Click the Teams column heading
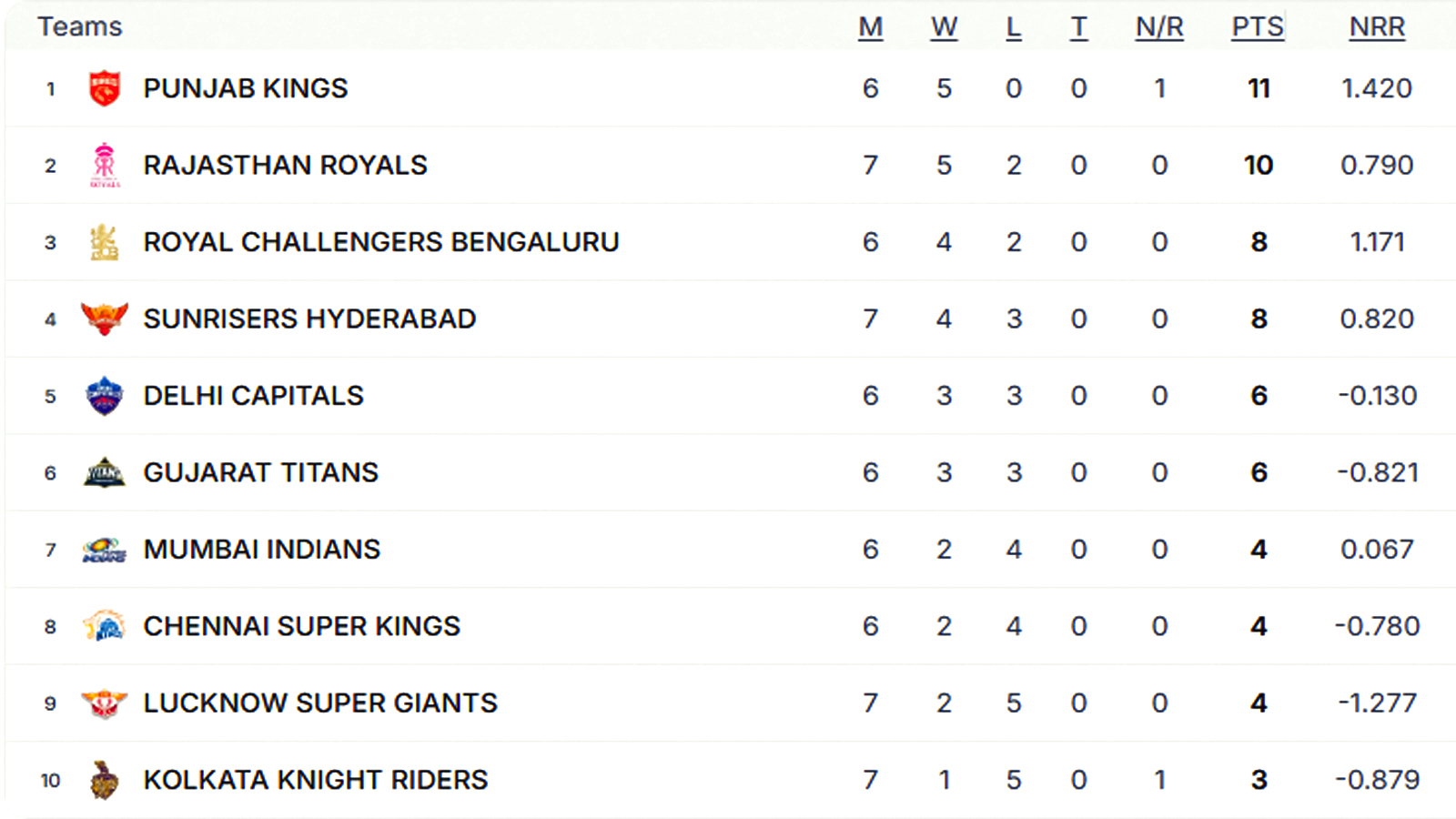The width and height of the screenshot is (1456, 819). pos(80,27)
